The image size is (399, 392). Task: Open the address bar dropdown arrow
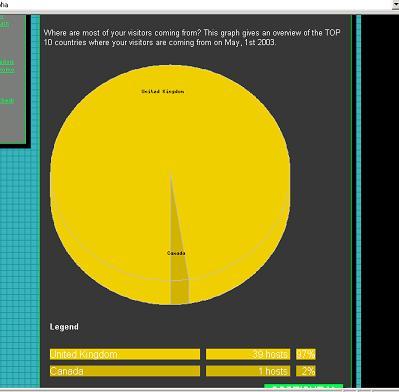pos(396,4)
